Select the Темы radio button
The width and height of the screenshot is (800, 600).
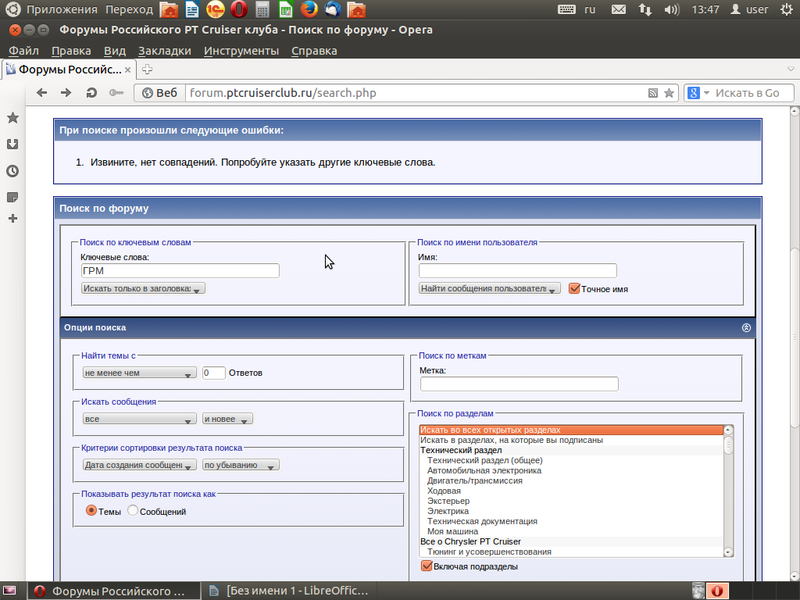(91, 510)
